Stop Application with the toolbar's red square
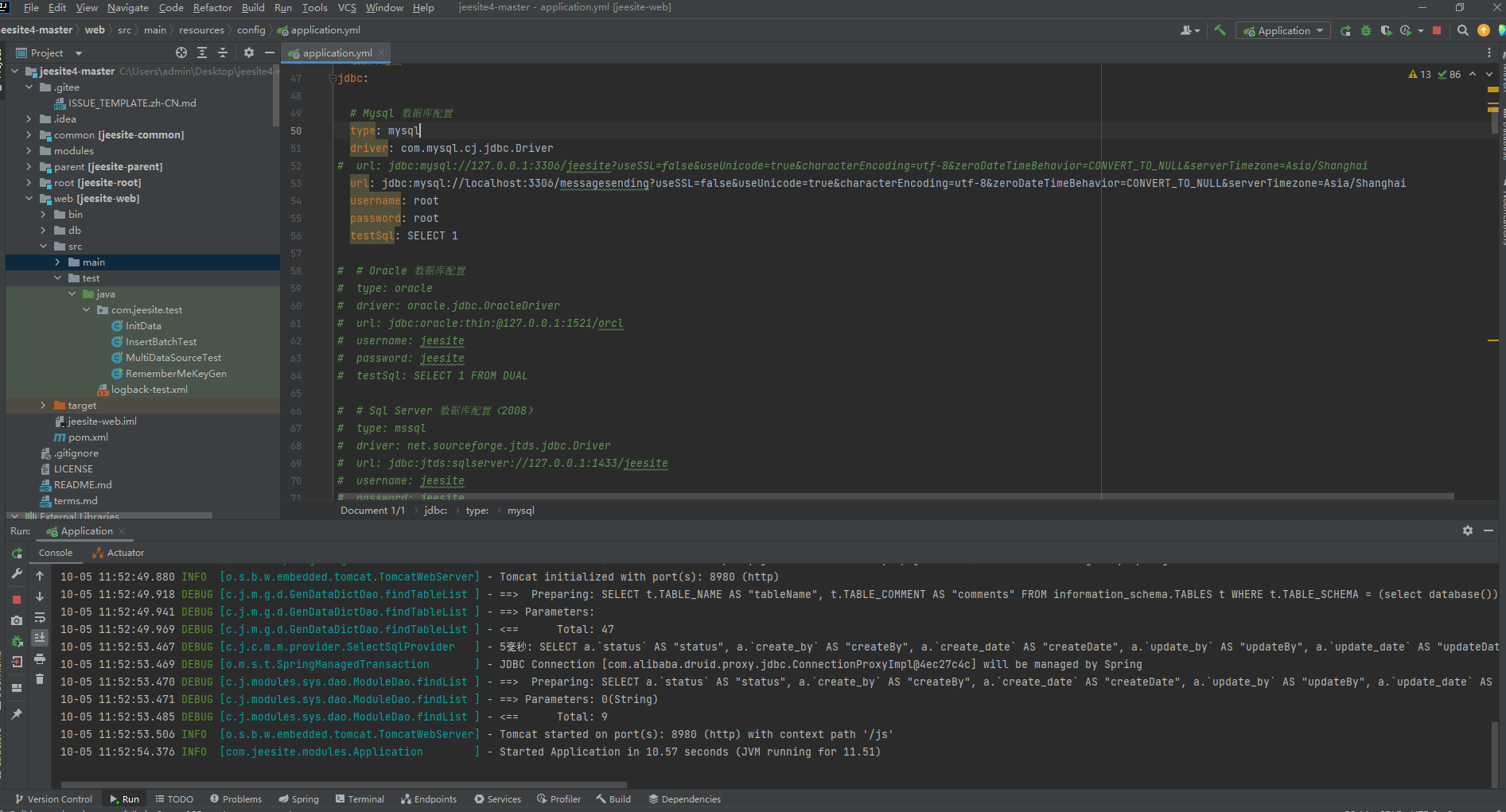The width and height of the screenshot is (1506, 812). point(1437,30)
